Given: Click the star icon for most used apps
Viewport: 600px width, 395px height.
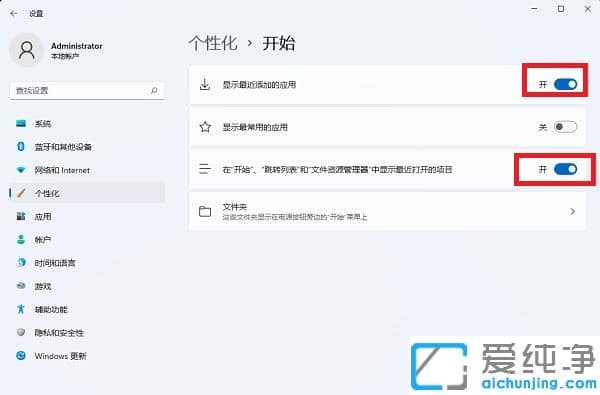Looking at the screenshot, I should 205,127.
